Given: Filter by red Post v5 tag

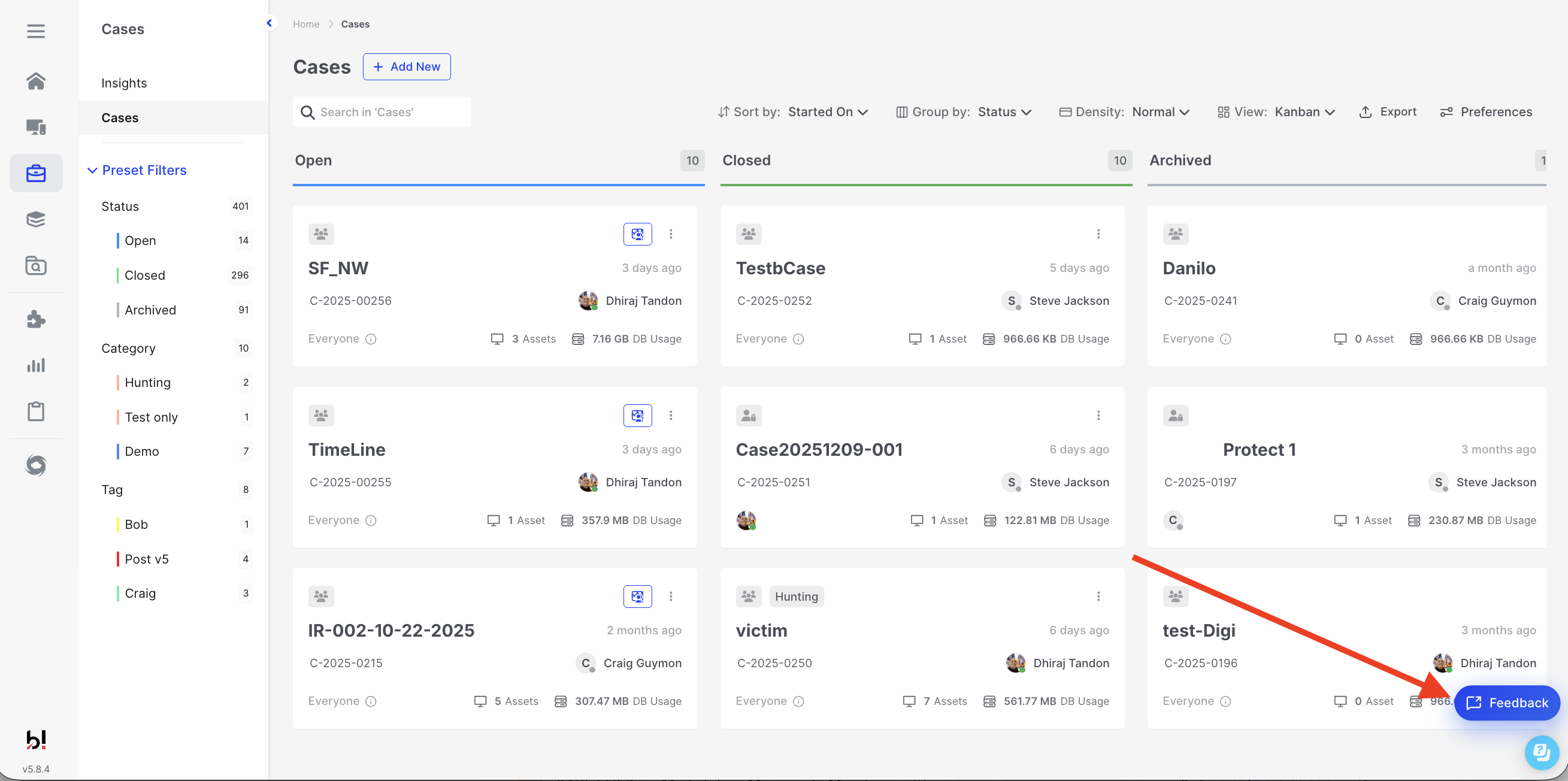Looking at the screenshot, I should pos(146,559).
